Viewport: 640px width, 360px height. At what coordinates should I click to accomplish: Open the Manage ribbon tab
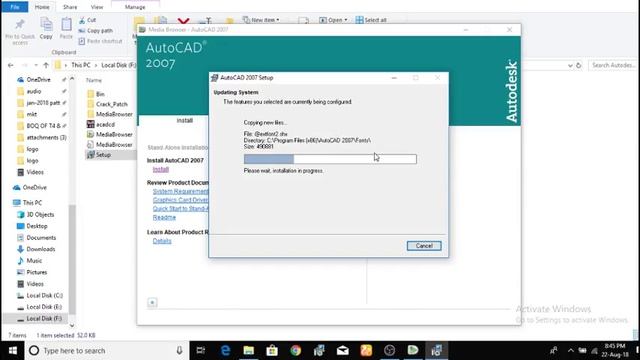135,7
